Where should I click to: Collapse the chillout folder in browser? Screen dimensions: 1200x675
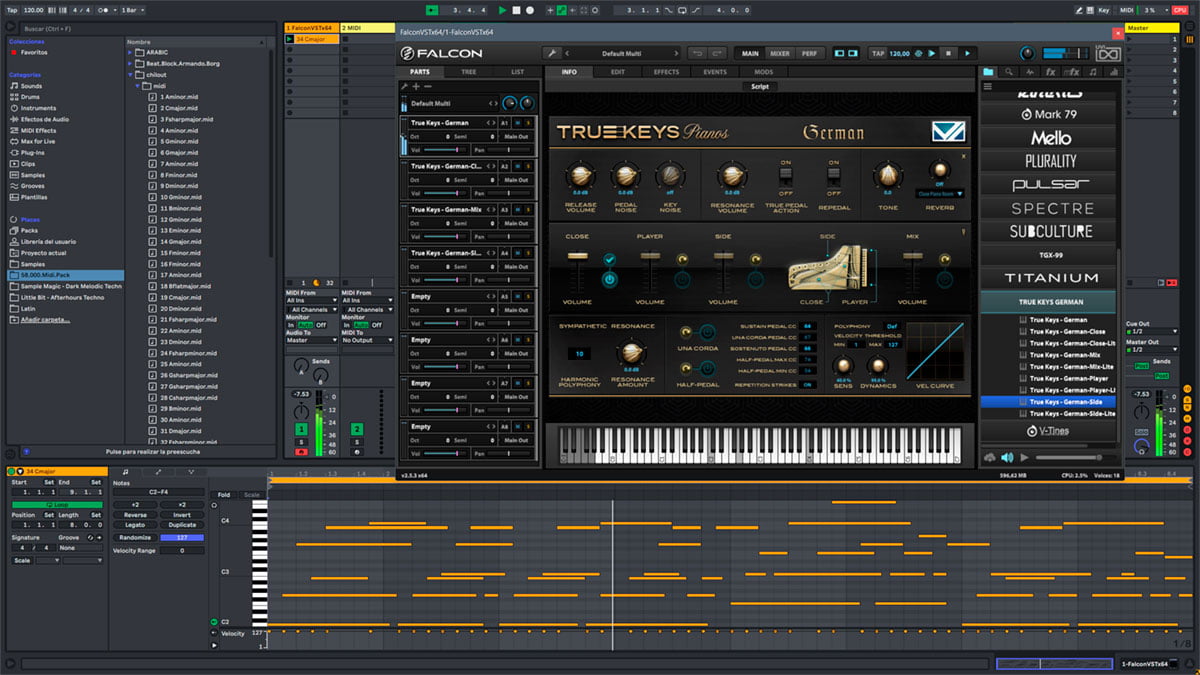tap(130, 74)
